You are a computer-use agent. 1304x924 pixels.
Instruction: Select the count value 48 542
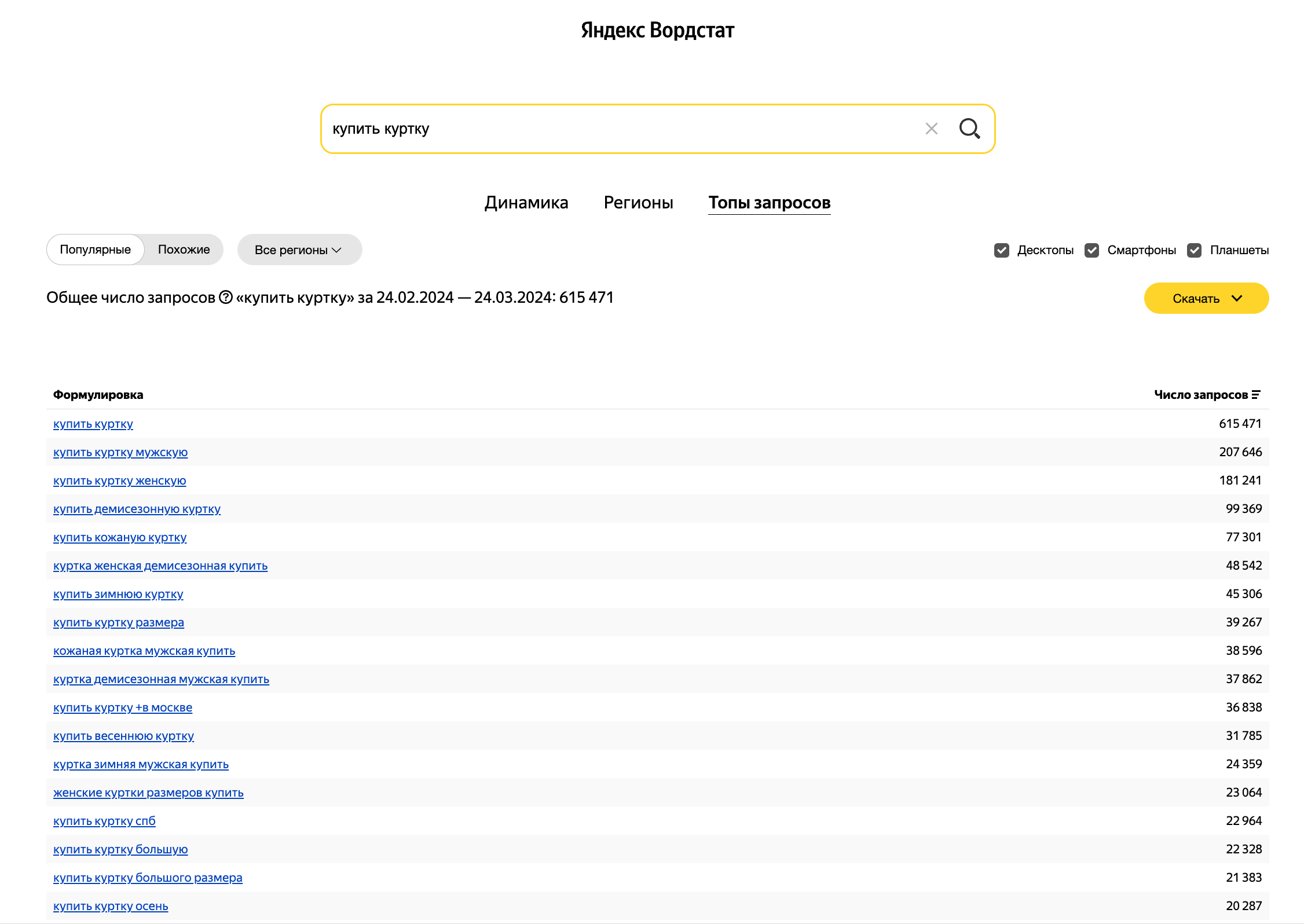[x=1244, y=566]
